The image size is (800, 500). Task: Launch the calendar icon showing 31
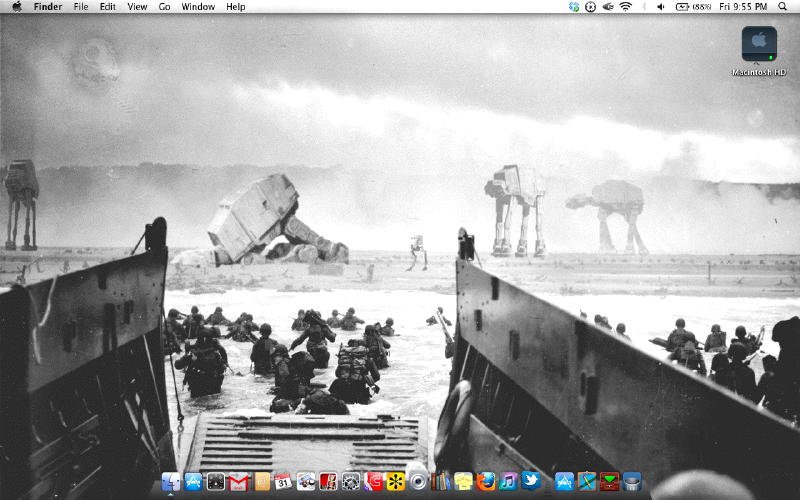[x=283, y=481]
